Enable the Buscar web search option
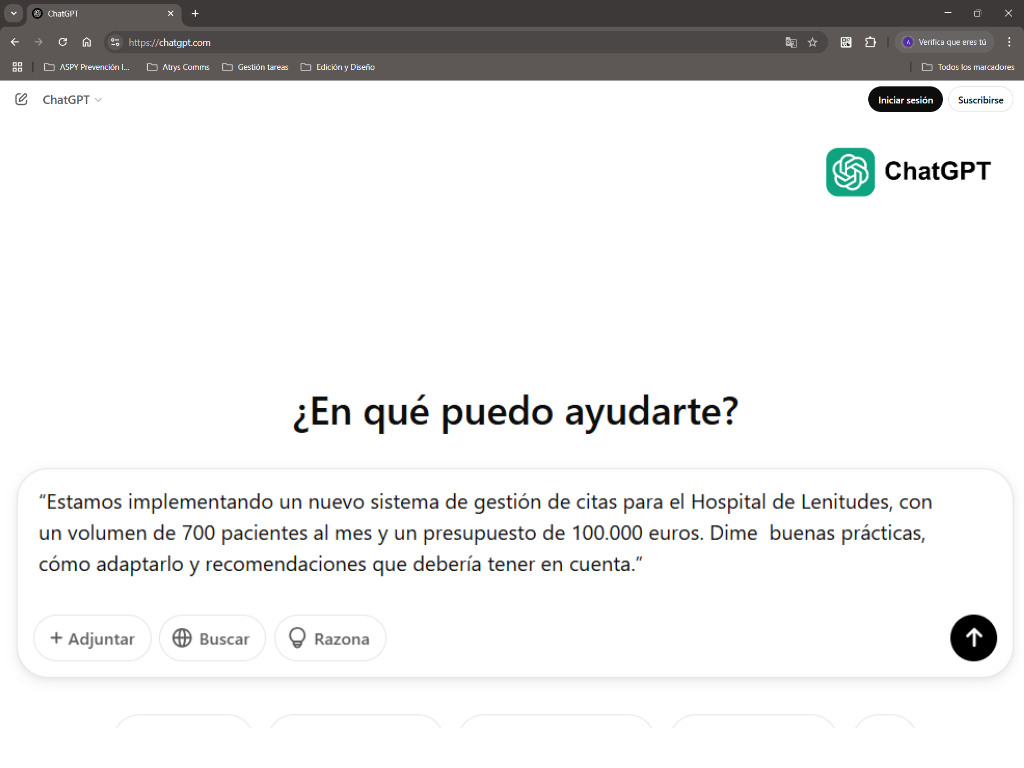The width and height of the screenshot is (1024, 768). (x=212, y=638)
